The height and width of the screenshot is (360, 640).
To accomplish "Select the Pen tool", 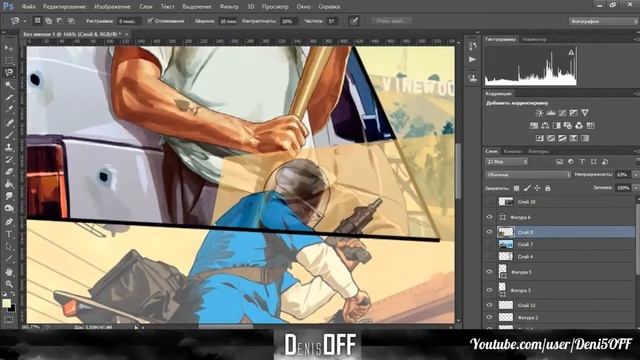I will [x=9, y=222].
